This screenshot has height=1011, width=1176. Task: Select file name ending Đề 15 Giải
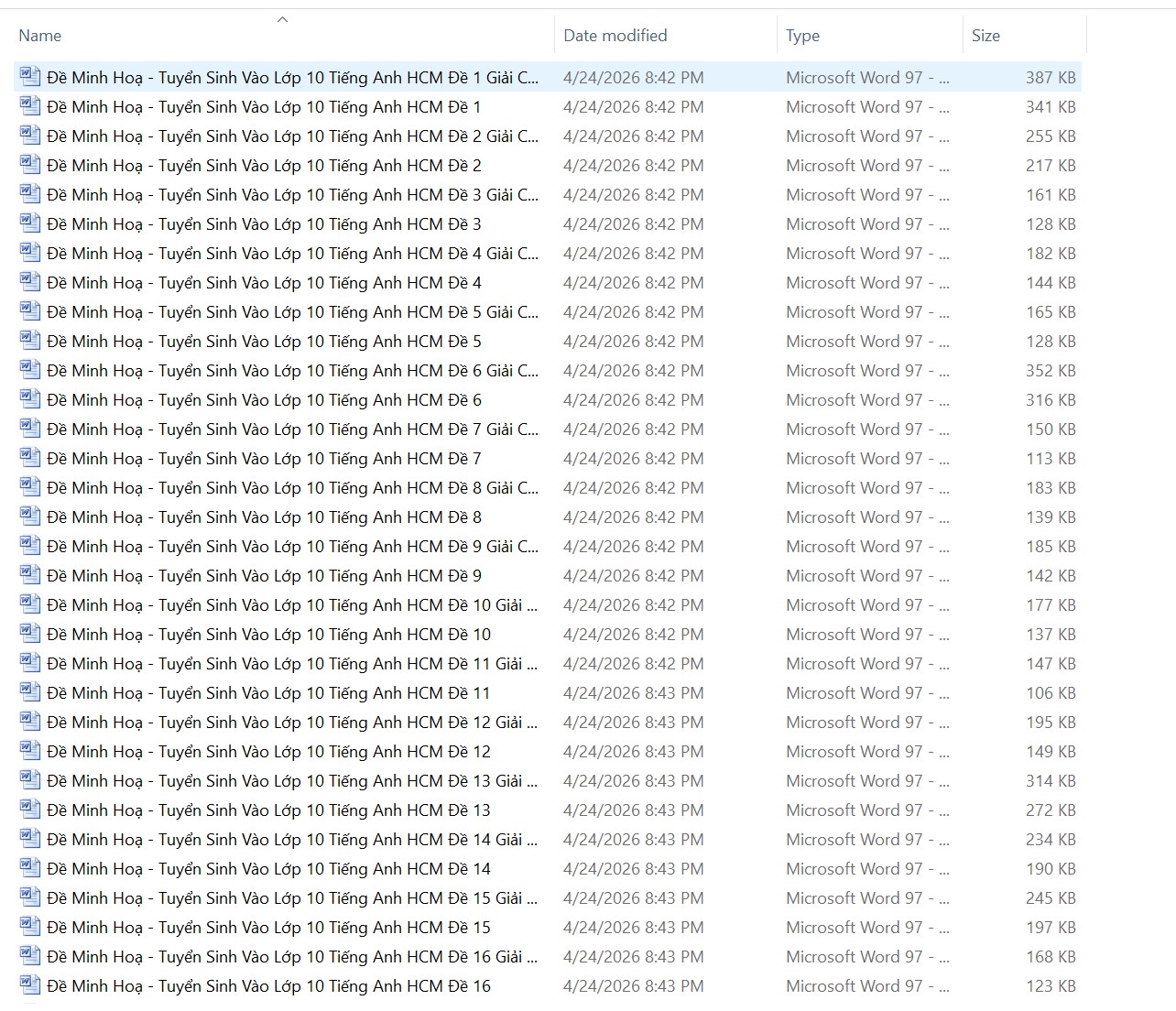tap(292, 898)
